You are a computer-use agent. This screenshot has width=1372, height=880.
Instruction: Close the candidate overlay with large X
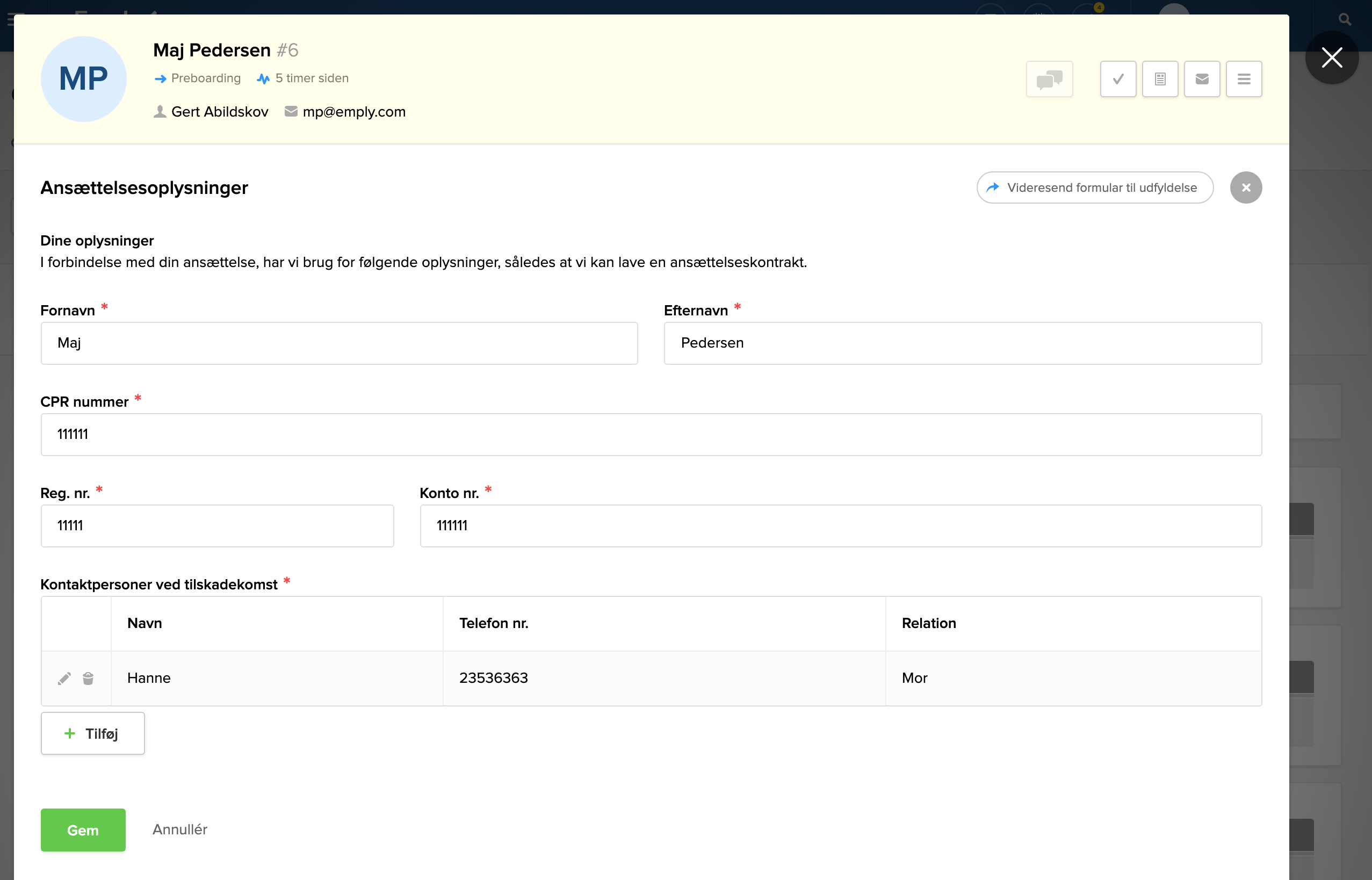tap(1331, 57)
